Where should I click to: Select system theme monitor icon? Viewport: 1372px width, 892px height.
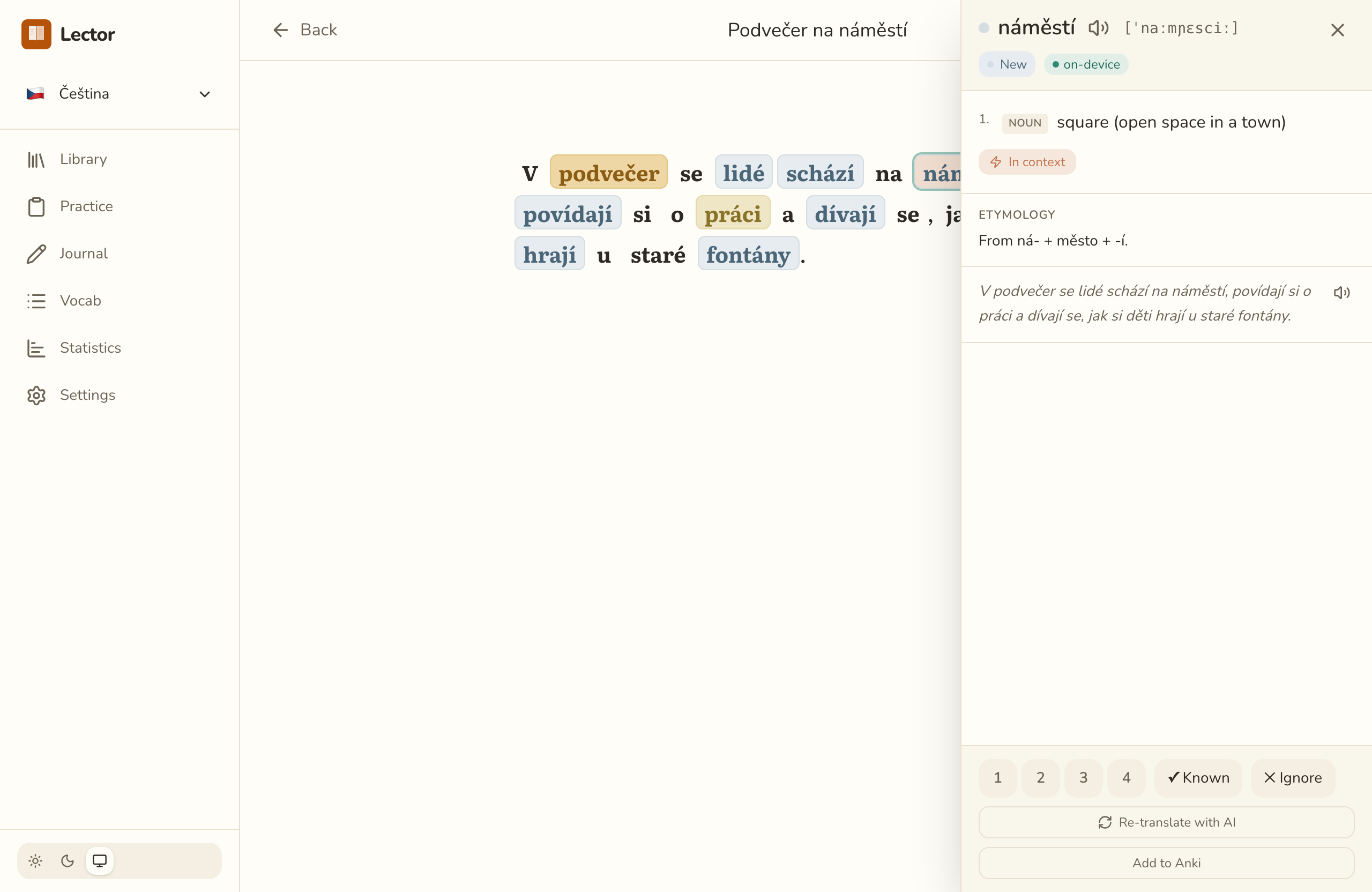tap(100, 861)
